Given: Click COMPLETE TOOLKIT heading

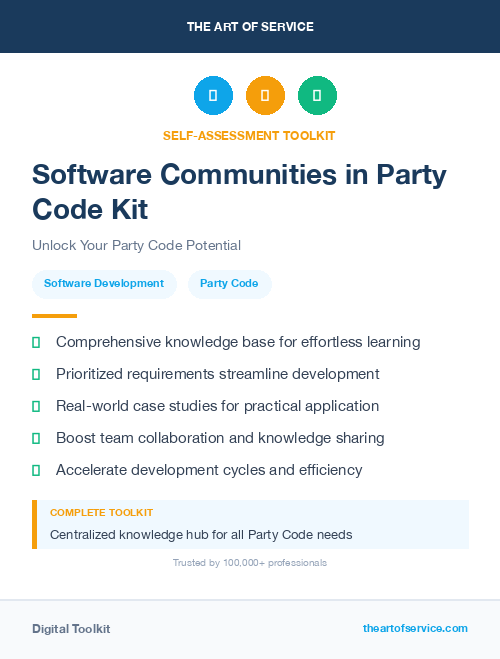Looking at the screenshot, I should tap(102, 513).
